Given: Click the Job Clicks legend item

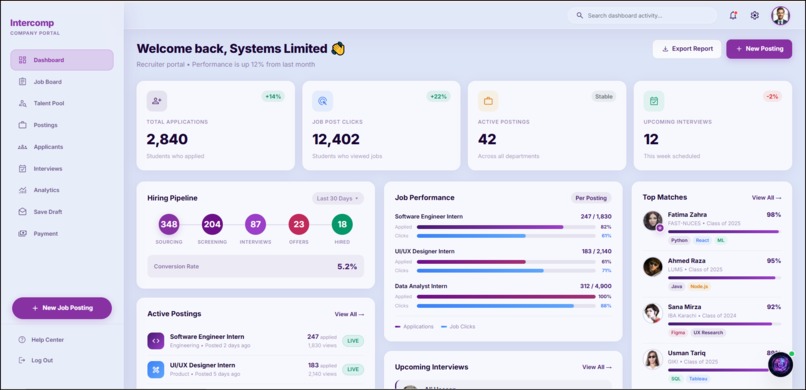Looking at the screenshot, I should click(x=458, y=326).
